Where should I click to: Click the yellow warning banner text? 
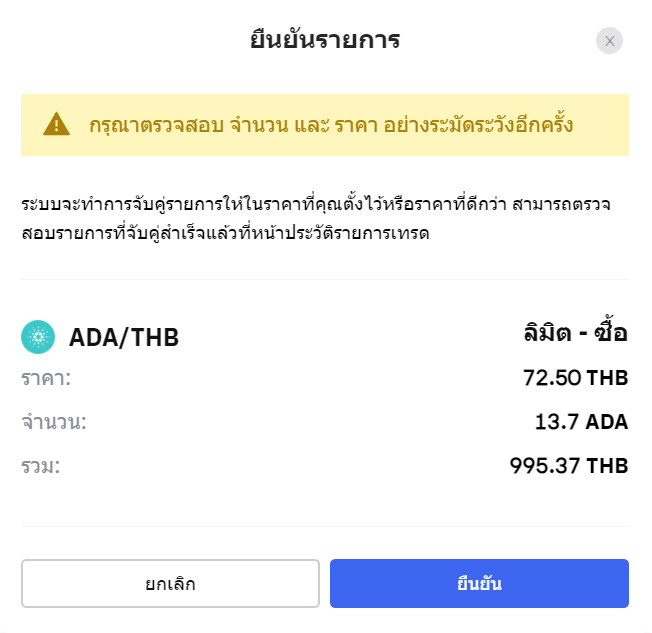coord(331,125)
